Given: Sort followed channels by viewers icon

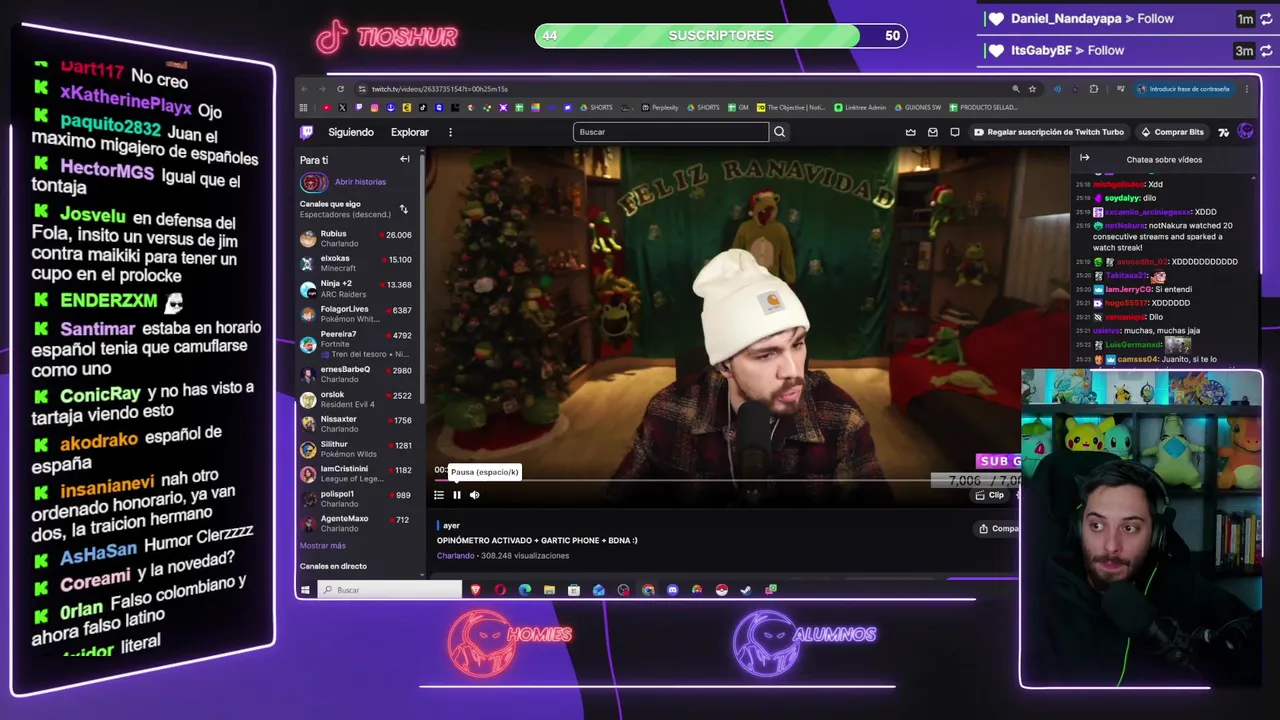Looking at the screenshot, I should pos(404,209).
